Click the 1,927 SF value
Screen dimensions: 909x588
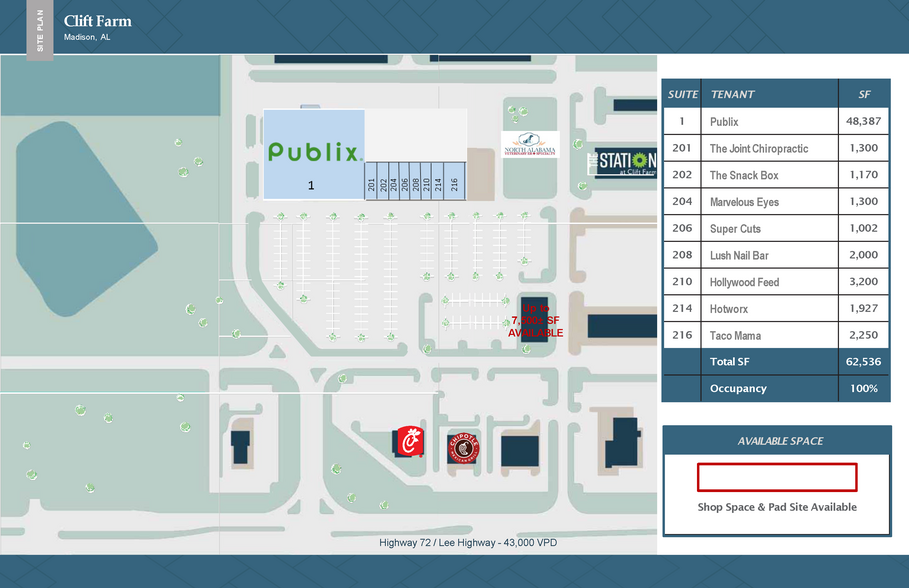click(x=863, y=308)
